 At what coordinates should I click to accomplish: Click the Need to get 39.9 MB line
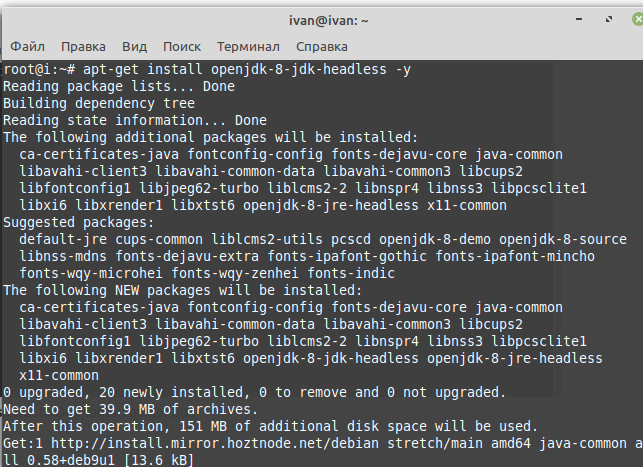130,409
